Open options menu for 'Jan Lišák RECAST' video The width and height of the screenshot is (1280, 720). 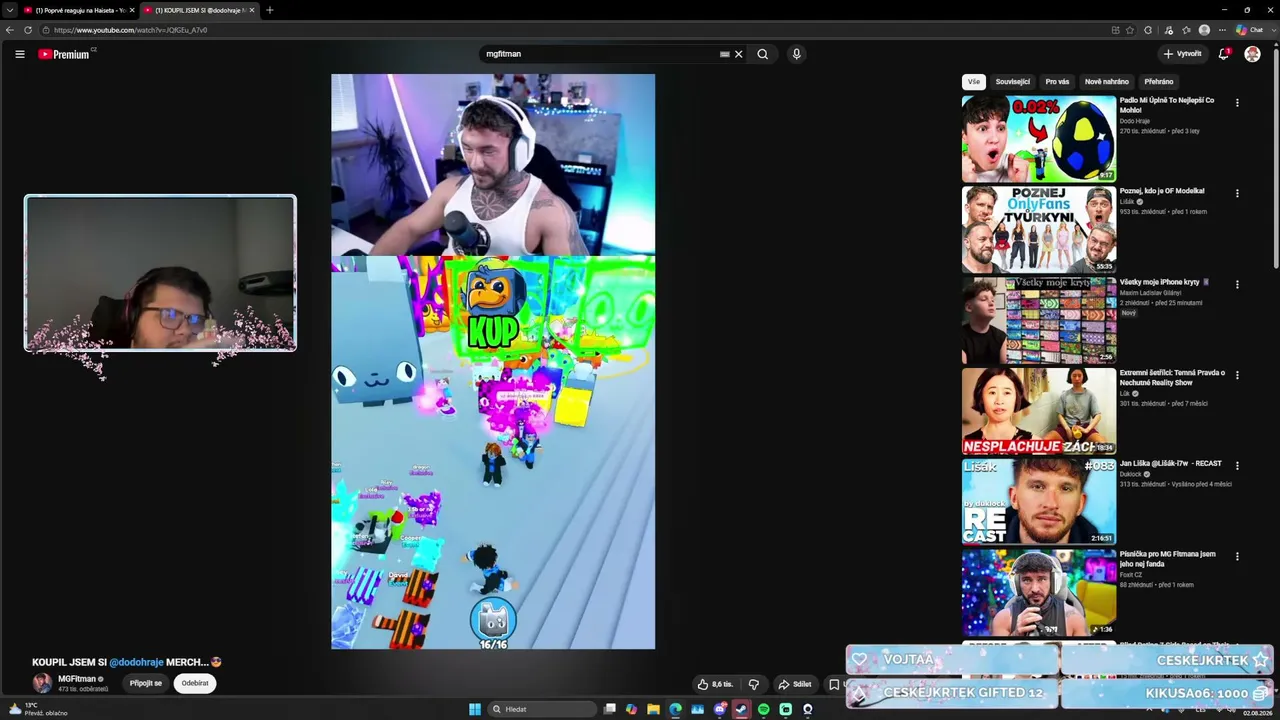click(x=1237, y=467)
